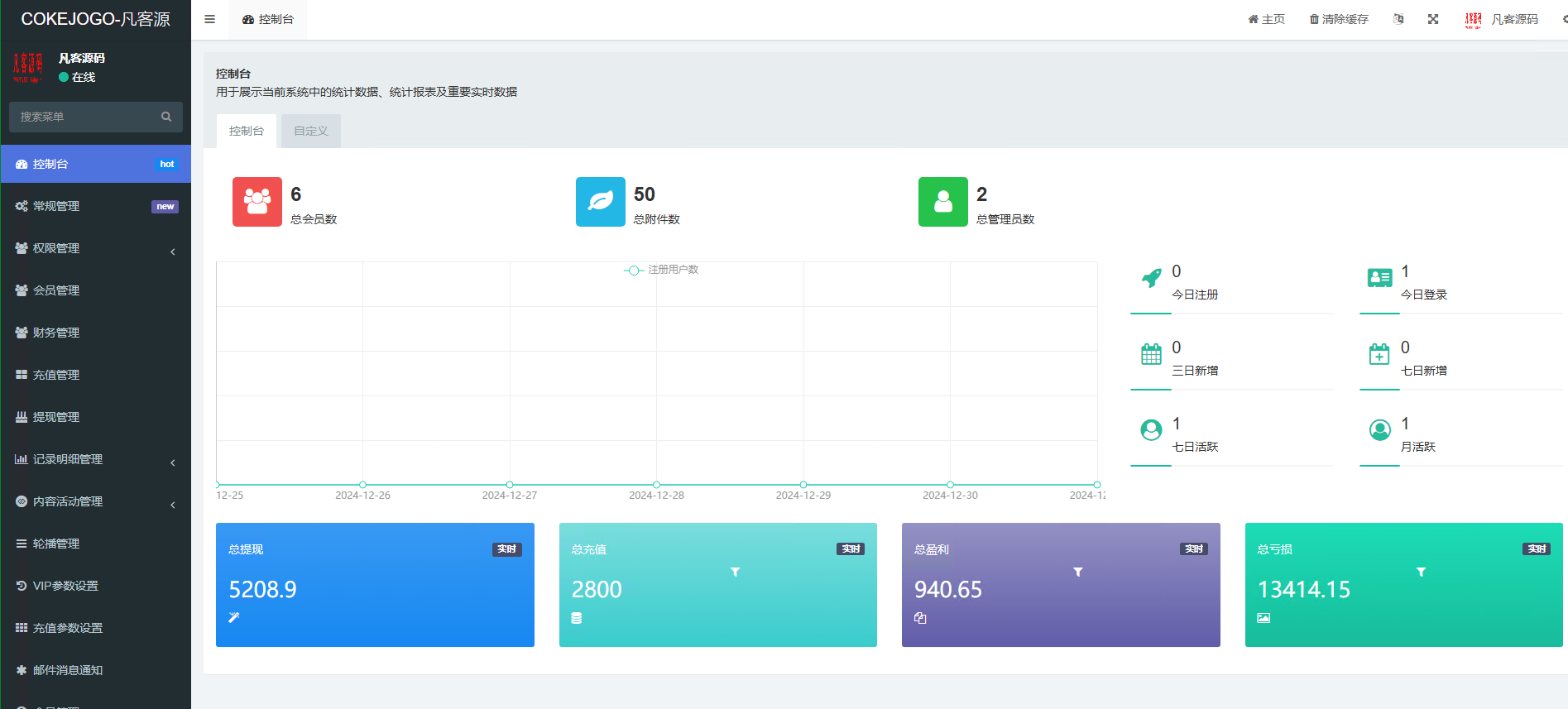Click the blue 总提现 statistics card
Image resolution: width=1568 pixels, height=709 pixels.
[x=375, y=585]
